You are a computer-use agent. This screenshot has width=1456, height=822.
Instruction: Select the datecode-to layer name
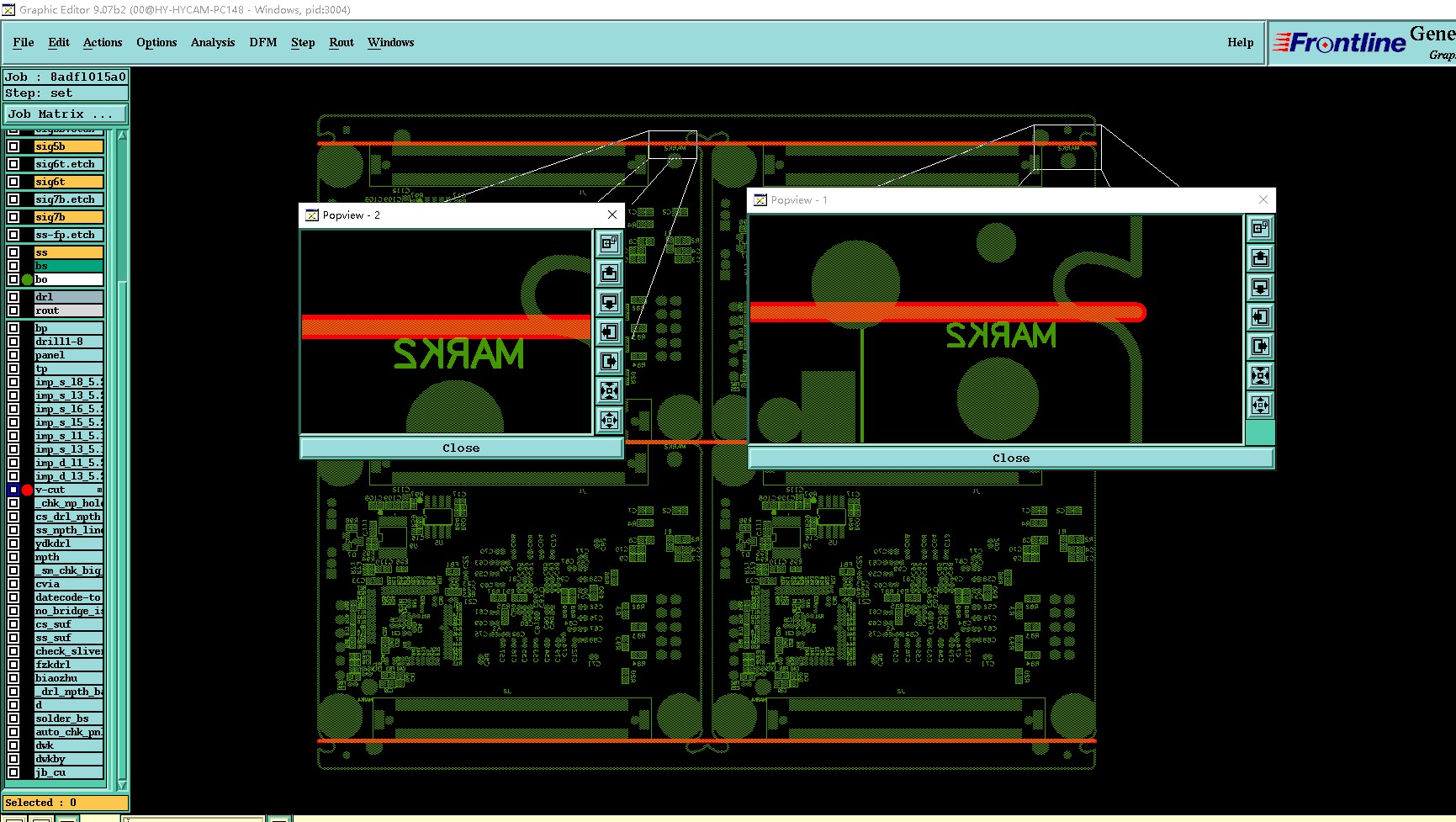(x=68, y=597)
